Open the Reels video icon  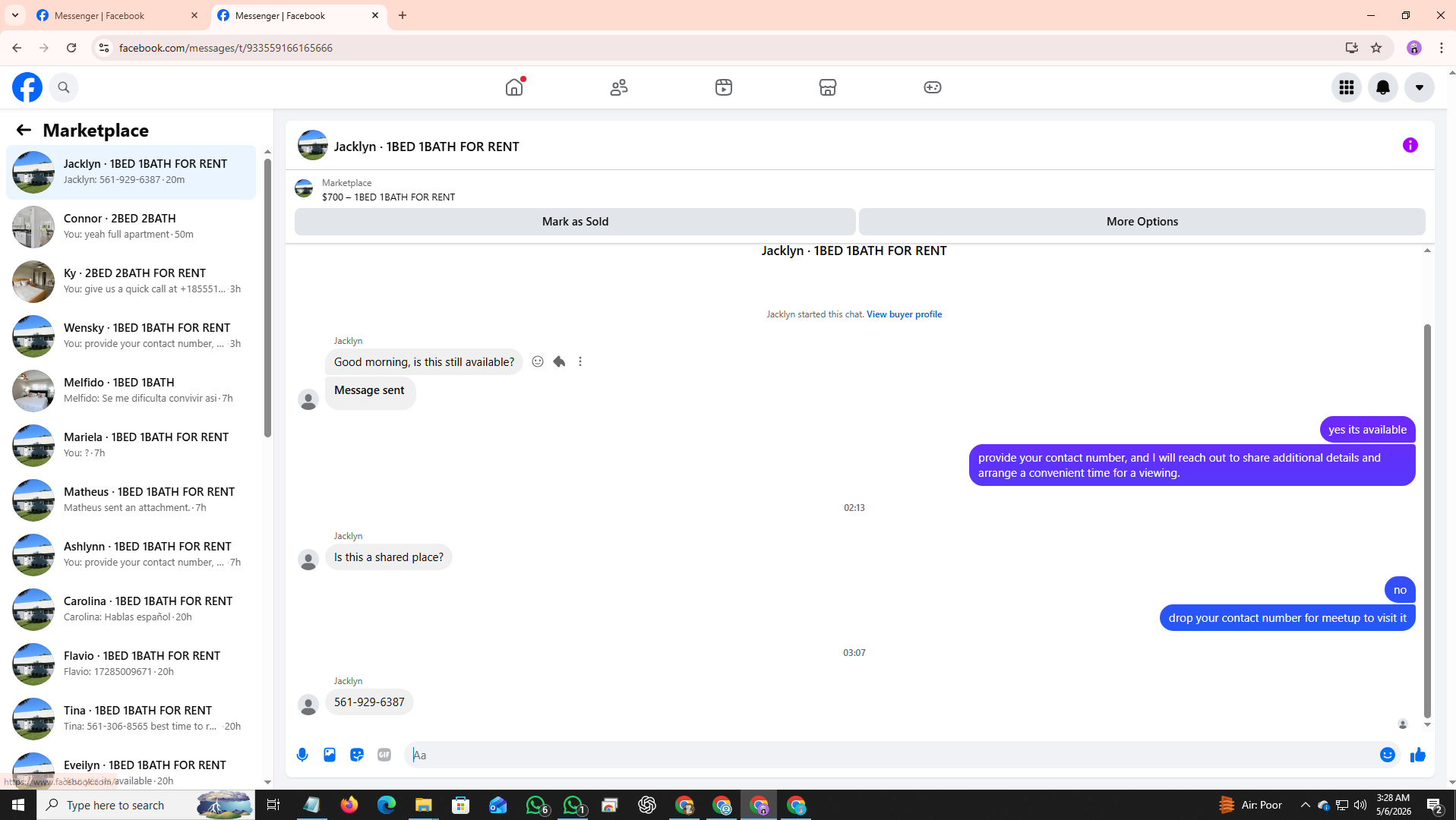click(x=724, y=87)
